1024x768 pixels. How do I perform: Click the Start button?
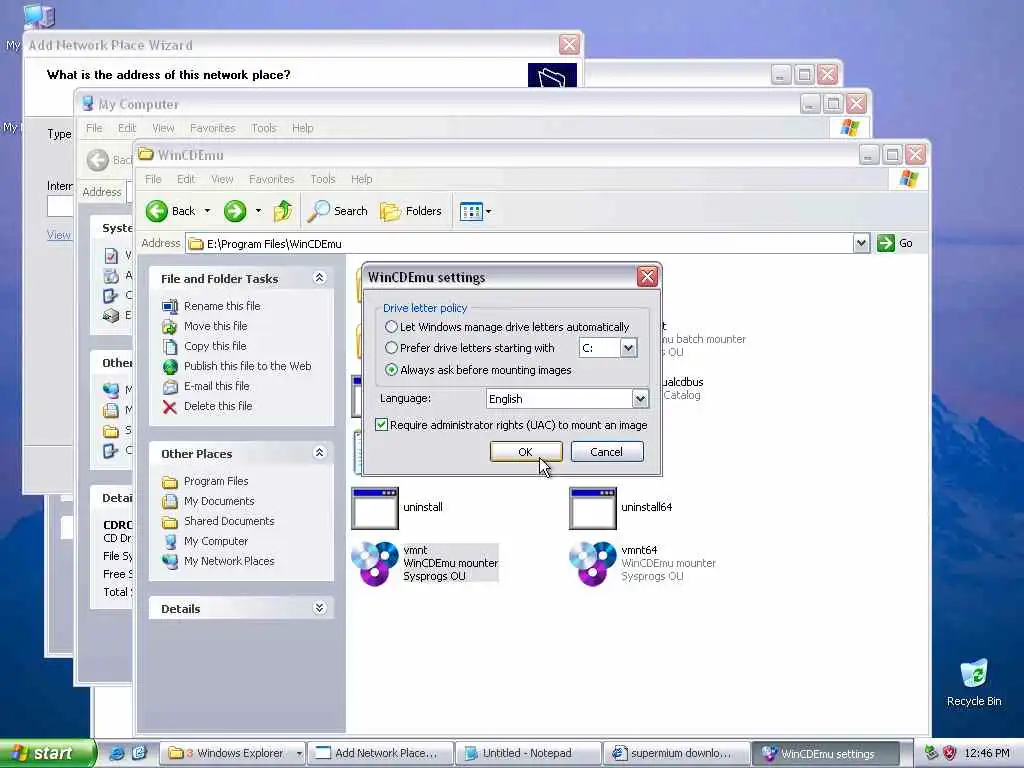[46, 753]
